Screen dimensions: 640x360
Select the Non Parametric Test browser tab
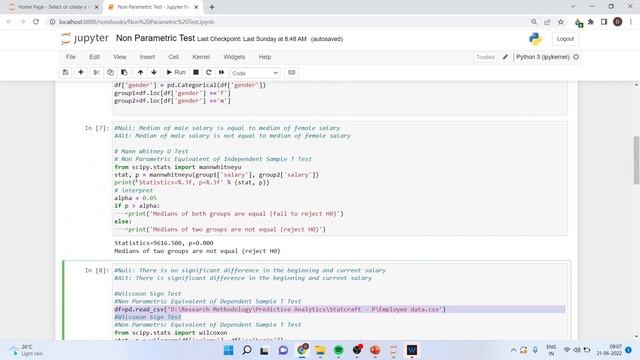(153, 7)
